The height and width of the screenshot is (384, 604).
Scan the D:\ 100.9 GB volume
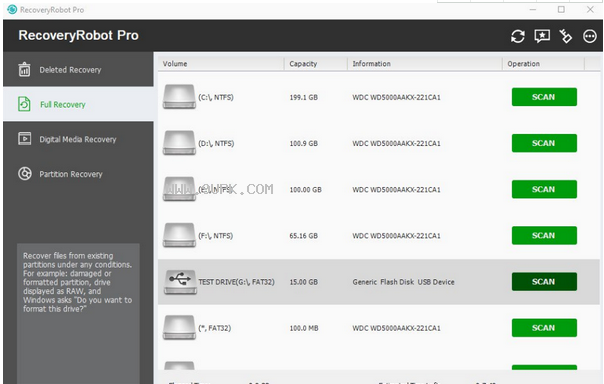point(544,143)
